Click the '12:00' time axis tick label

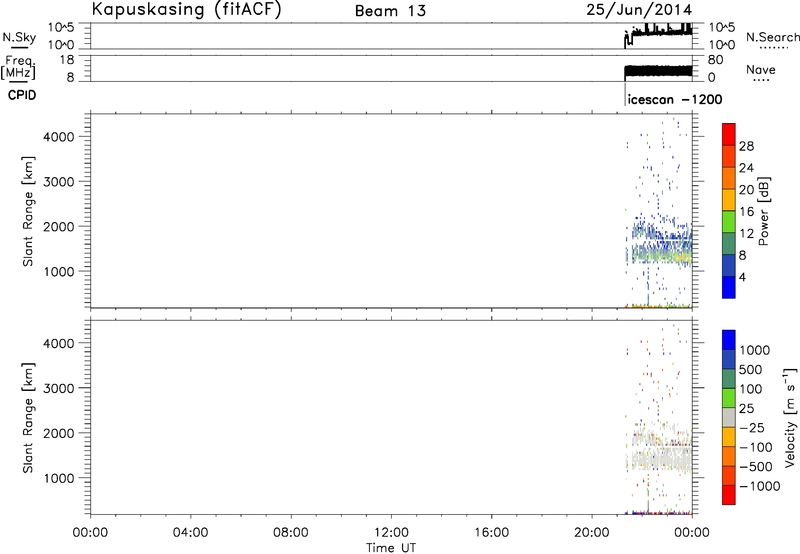[x=391, y=533]
